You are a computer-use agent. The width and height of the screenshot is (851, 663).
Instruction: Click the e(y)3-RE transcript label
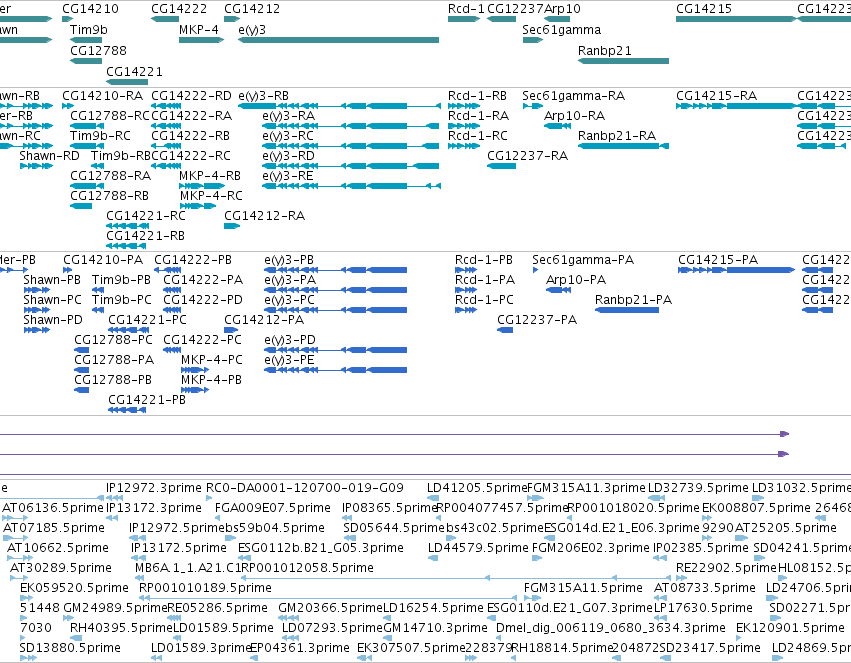288,176
